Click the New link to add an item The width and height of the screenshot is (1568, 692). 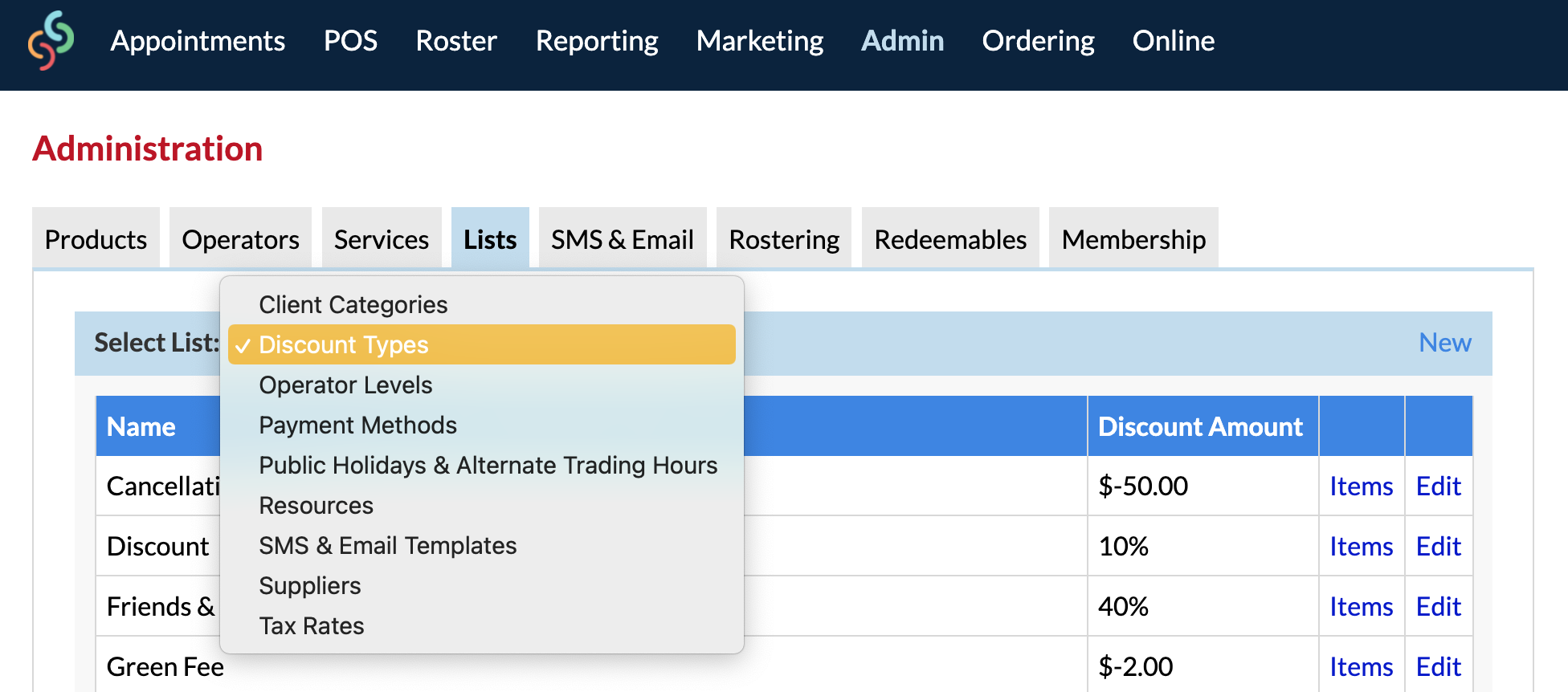(1444, 343)
